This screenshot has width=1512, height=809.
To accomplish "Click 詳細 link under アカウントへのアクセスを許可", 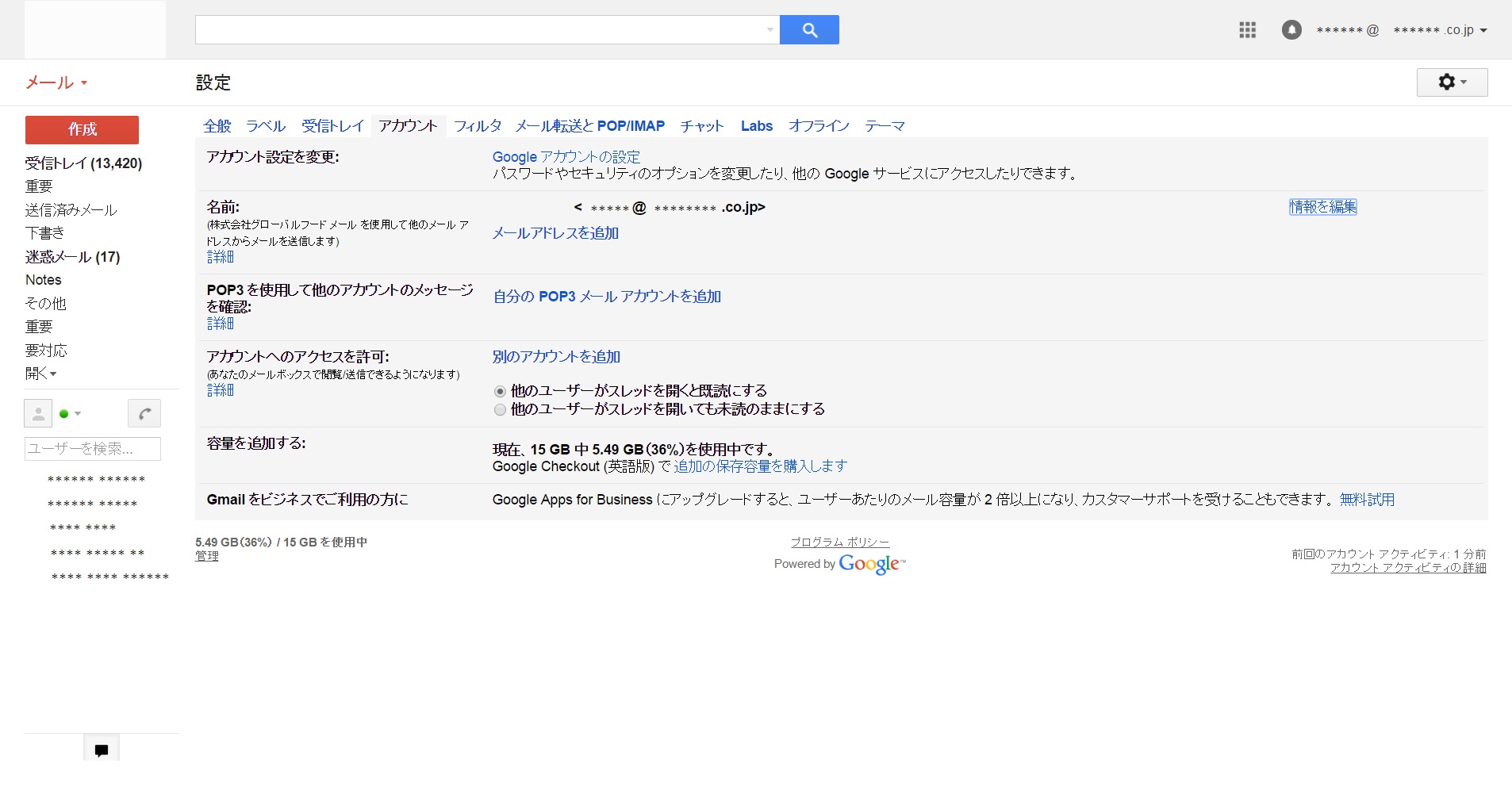I will click(221, 390).
